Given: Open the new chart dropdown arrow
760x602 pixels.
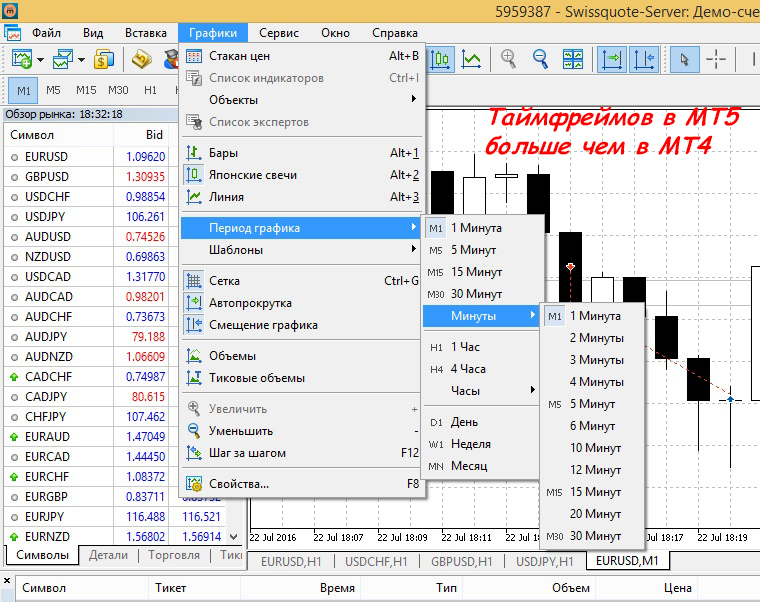Looking at the screenshot, I should click(41, 60).
